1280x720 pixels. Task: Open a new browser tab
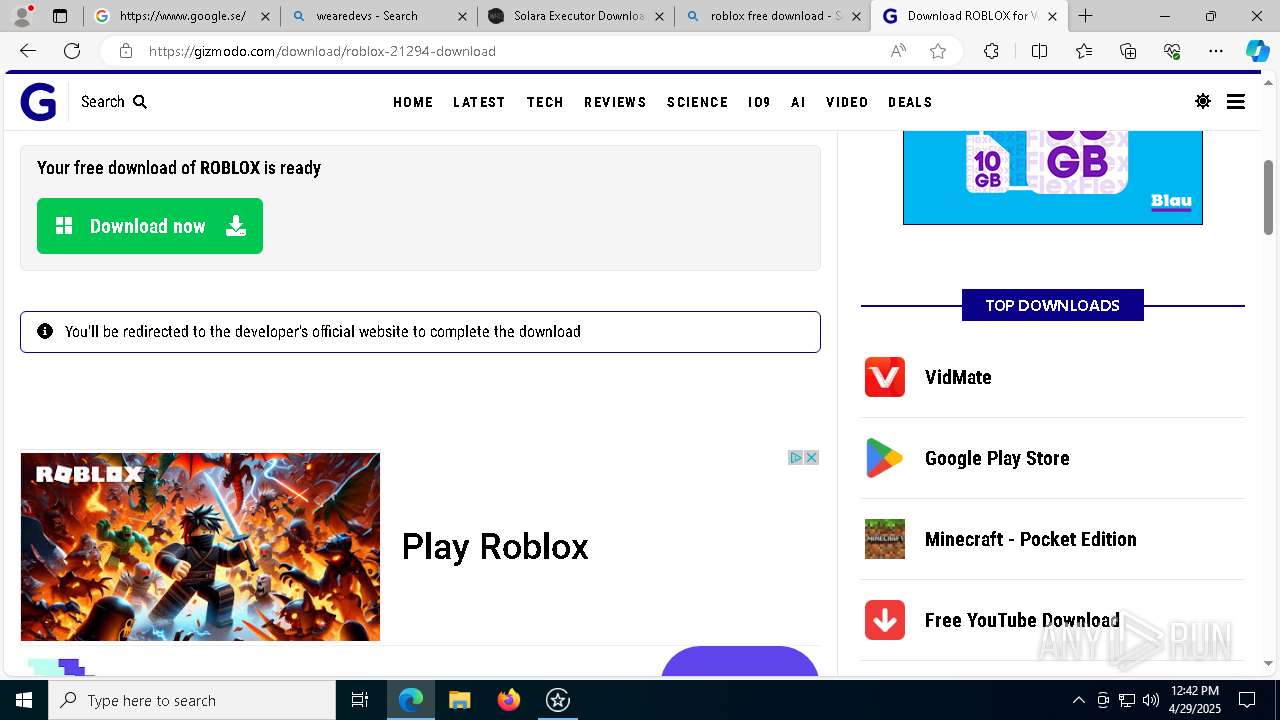[x=1086, y=16]
